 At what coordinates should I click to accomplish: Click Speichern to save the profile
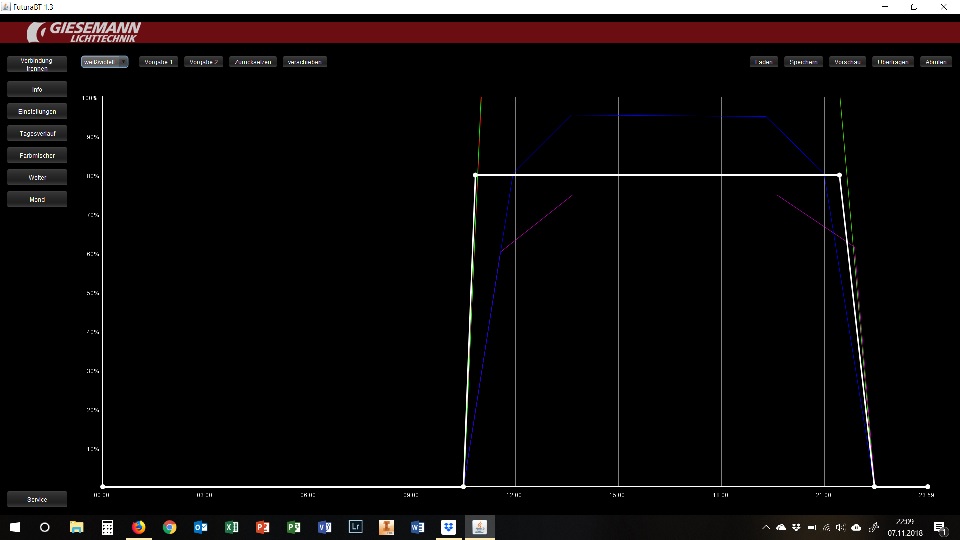click(803, 62)
